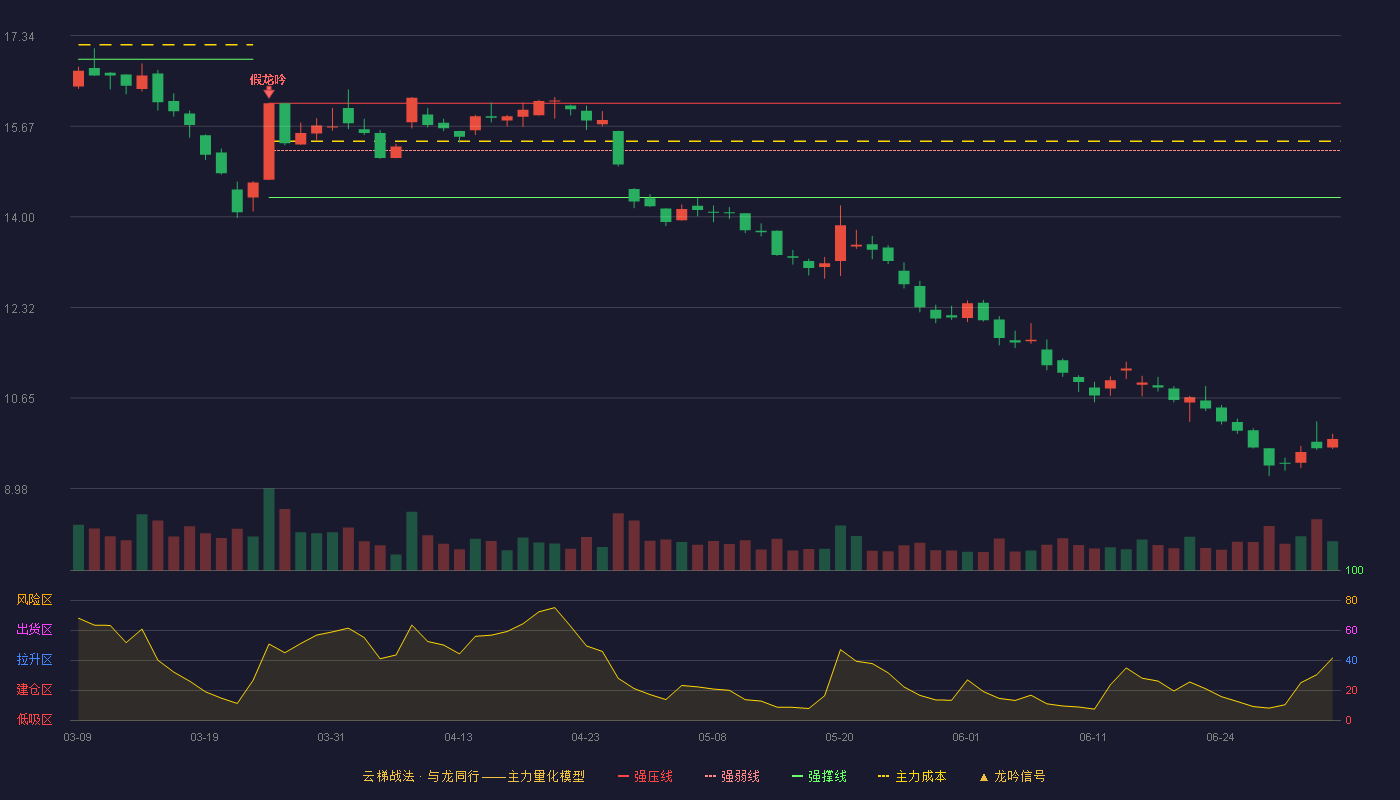Viewport: 1400px width, 800px height.
Task: Click the tall red candle under 假龙吟
Action: coord(268,141)
